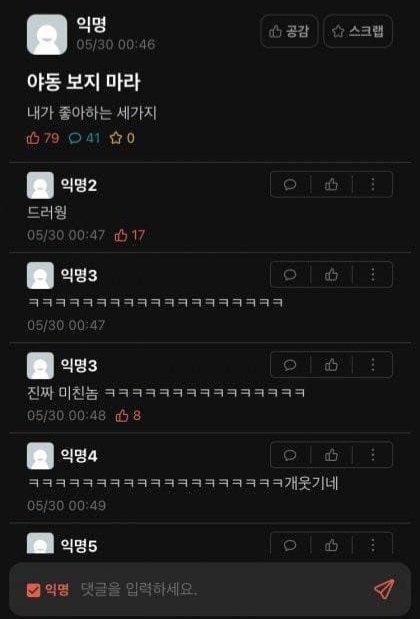Open more options on 익명4's comment
Viewport: 420px width, 619px height.
(373, 455)
